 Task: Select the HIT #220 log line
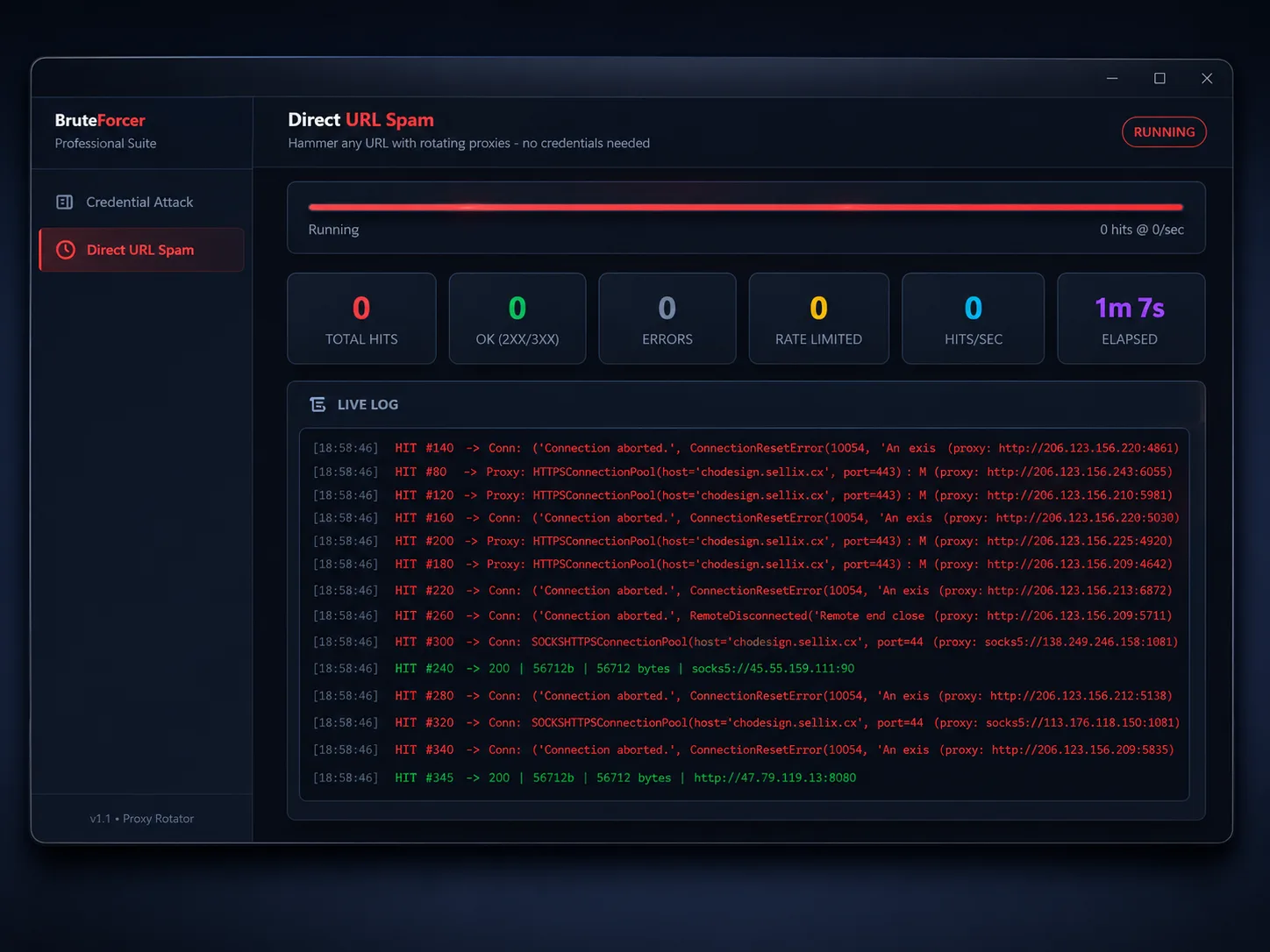(743, 591)
